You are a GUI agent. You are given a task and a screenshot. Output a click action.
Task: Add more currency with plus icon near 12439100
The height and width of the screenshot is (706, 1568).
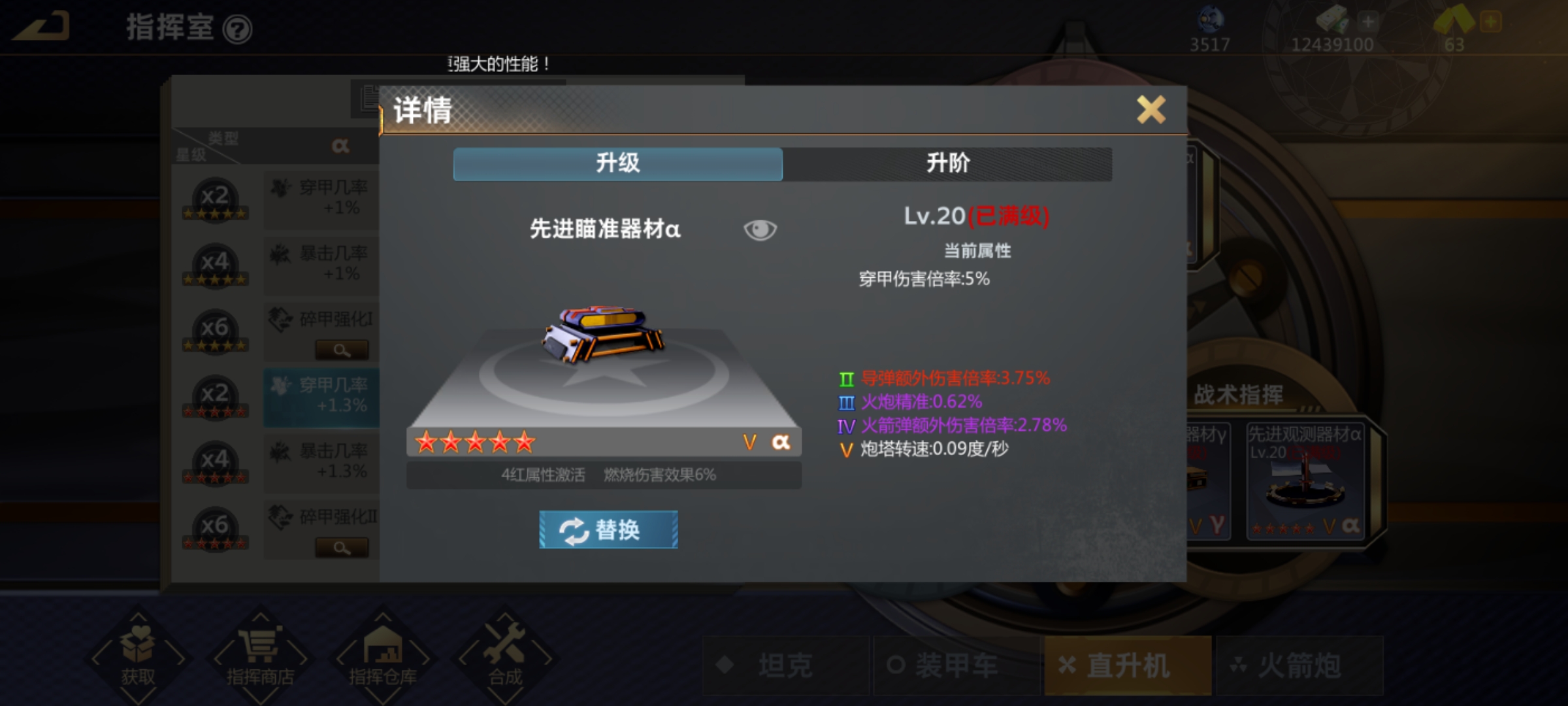[1367, 22]
